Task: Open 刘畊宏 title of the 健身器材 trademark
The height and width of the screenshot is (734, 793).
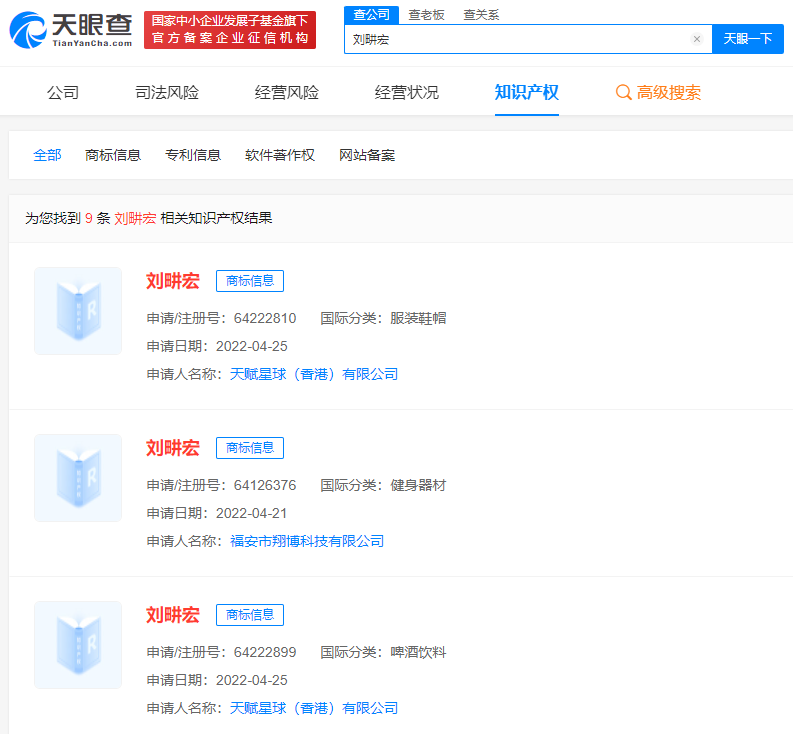Action: 173,448
